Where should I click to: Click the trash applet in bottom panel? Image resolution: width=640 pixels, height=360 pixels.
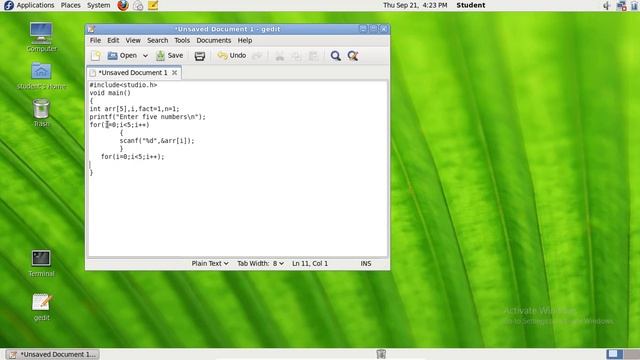(381, 354)
